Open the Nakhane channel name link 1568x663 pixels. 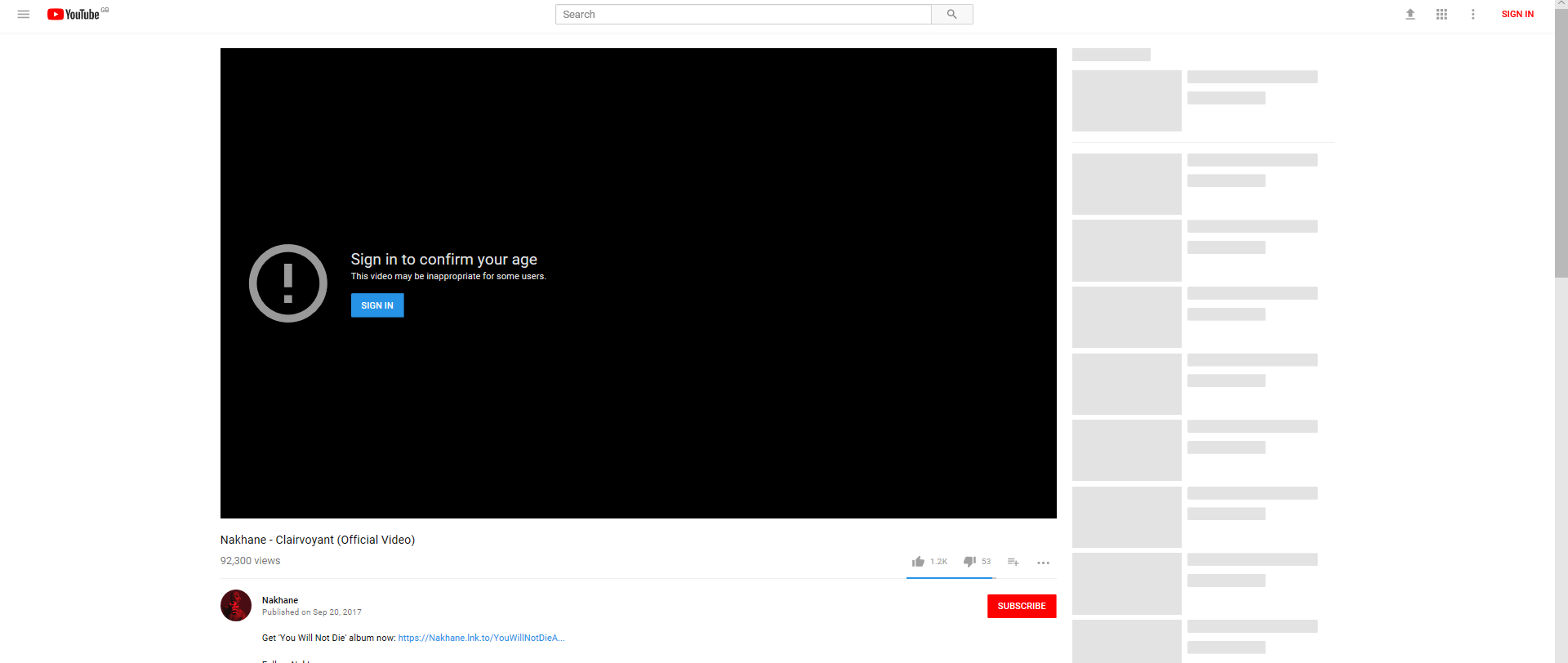coord(280,600)
